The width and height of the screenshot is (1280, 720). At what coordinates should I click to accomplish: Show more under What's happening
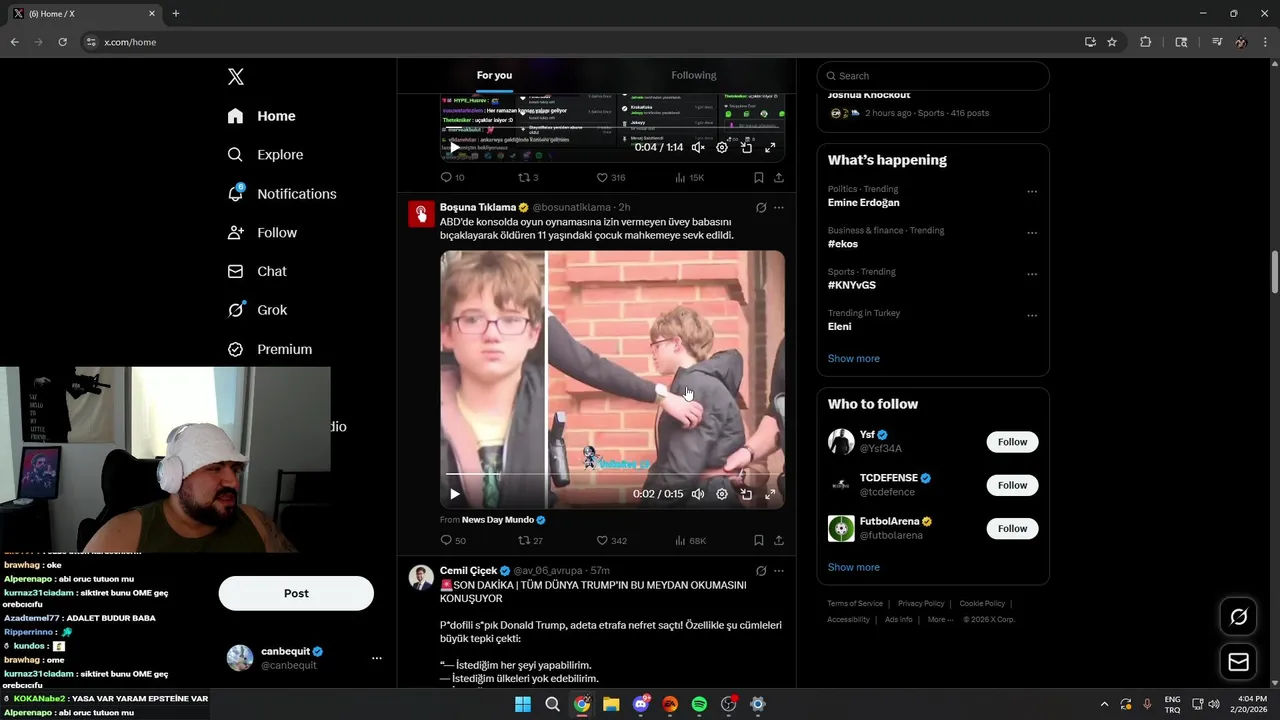tap(853, 358)
